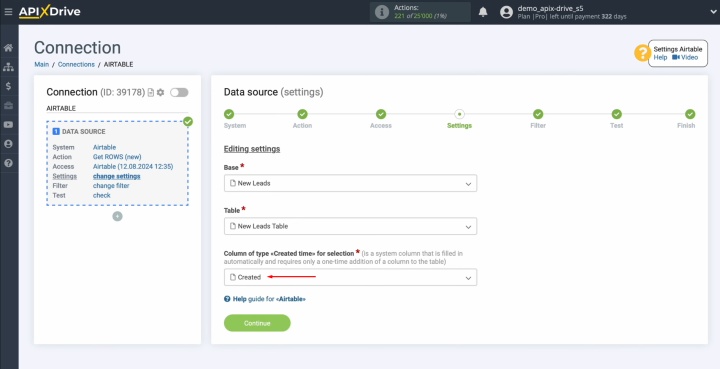Screen dimensions: 720x369
Task: Open the connections sitemap sidebar icon
Action: tap(8, 67)
